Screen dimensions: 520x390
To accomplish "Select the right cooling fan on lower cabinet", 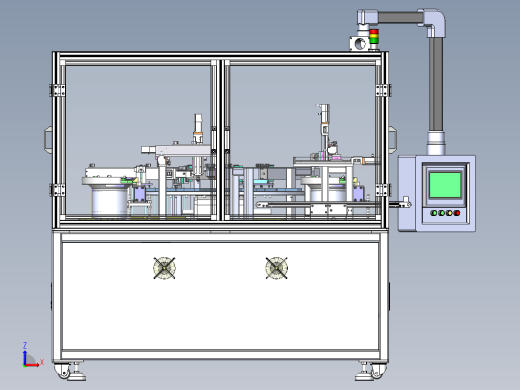I will pos(276,268).
